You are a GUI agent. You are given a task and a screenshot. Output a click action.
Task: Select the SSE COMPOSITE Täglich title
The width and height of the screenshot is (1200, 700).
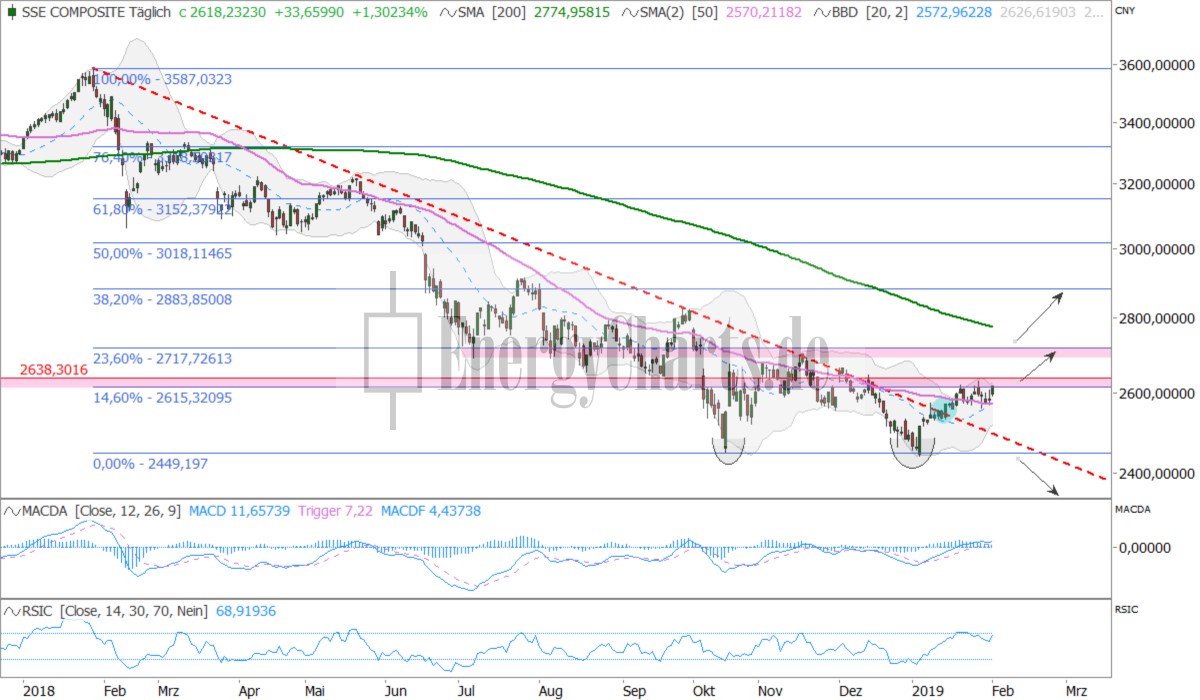pos(96,13)
